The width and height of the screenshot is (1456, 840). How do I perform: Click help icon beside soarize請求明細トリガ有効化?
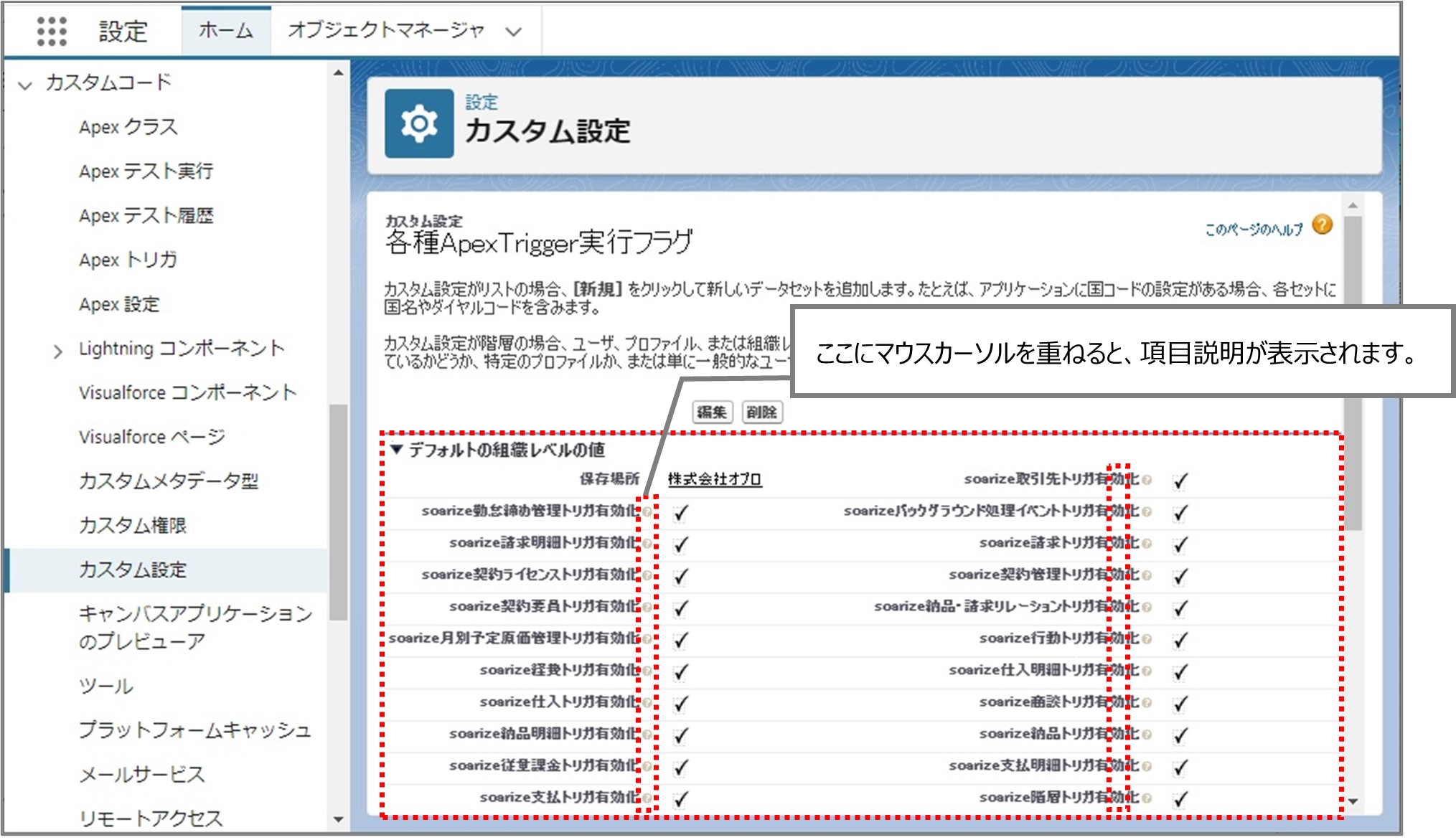(x=647, y=544)
